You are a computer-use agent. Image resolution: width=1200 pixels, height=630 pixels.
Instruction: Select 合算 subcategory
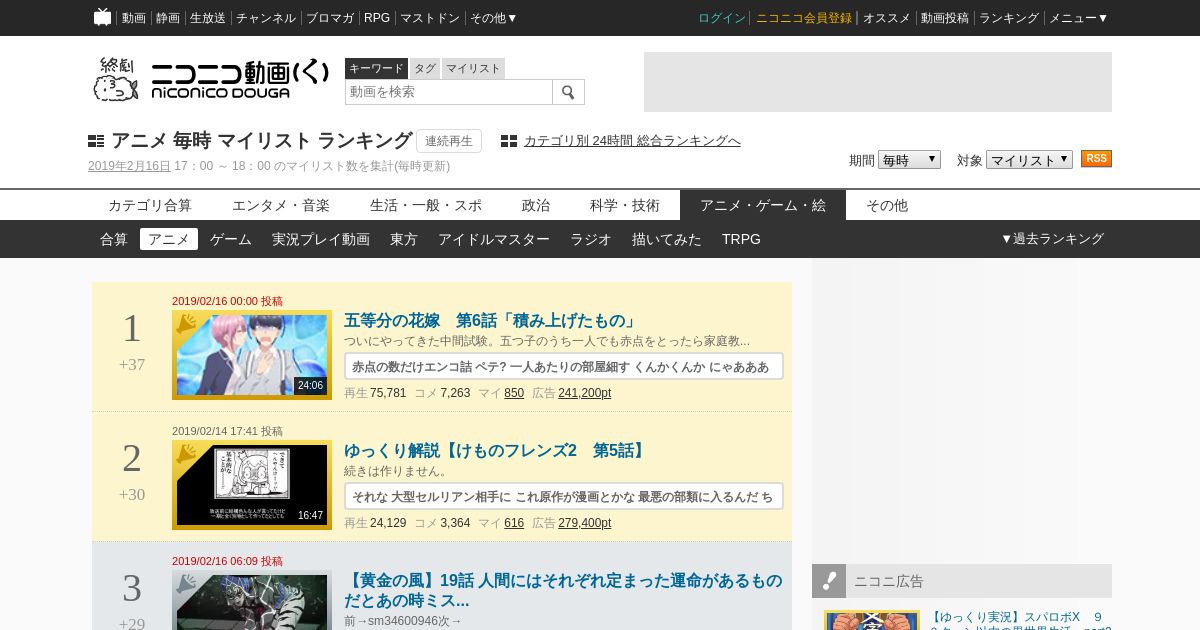tap(114, 239)
